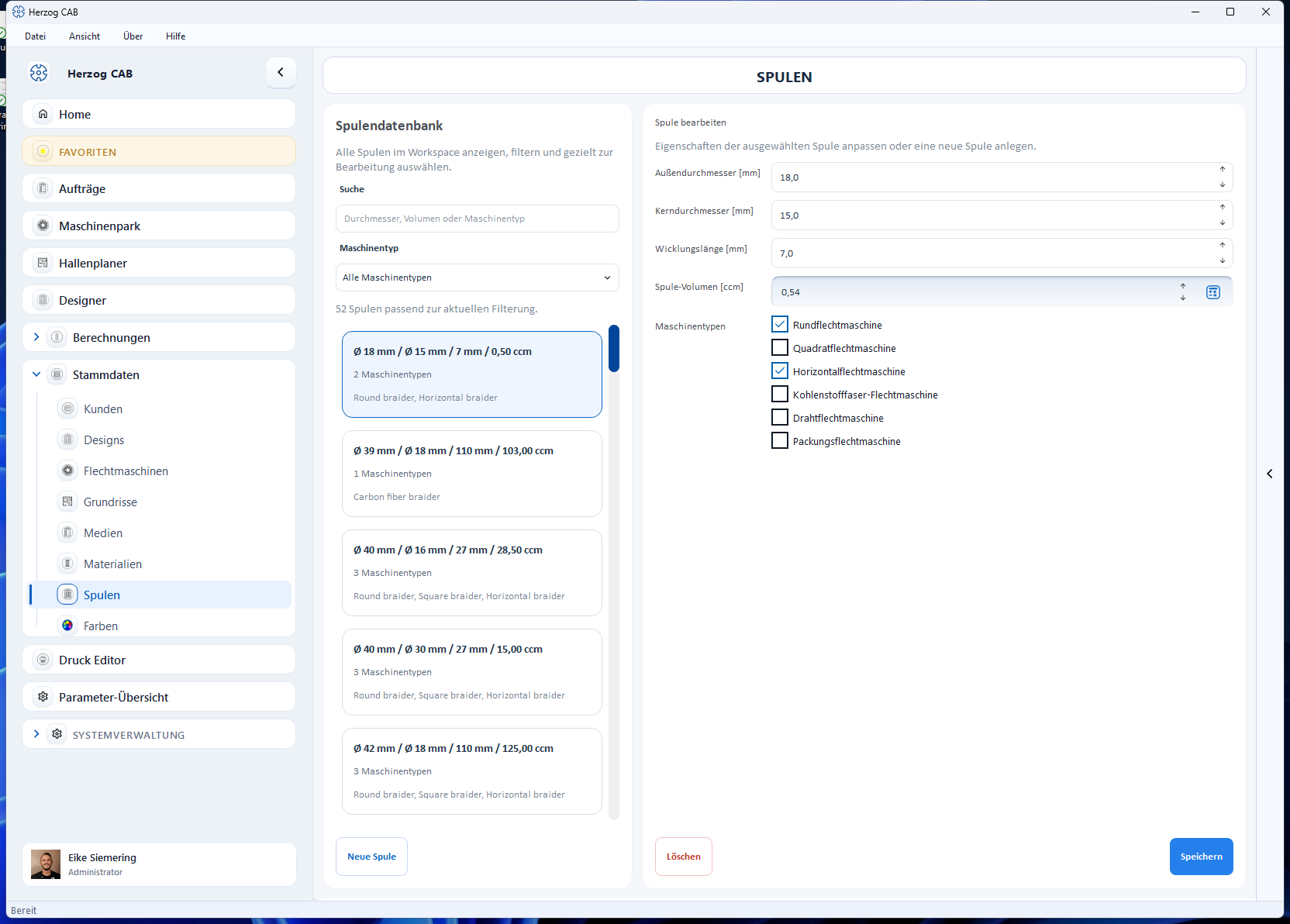Click the Spulen spool icon
This screenshot has height=924, width=1290.
68,595
